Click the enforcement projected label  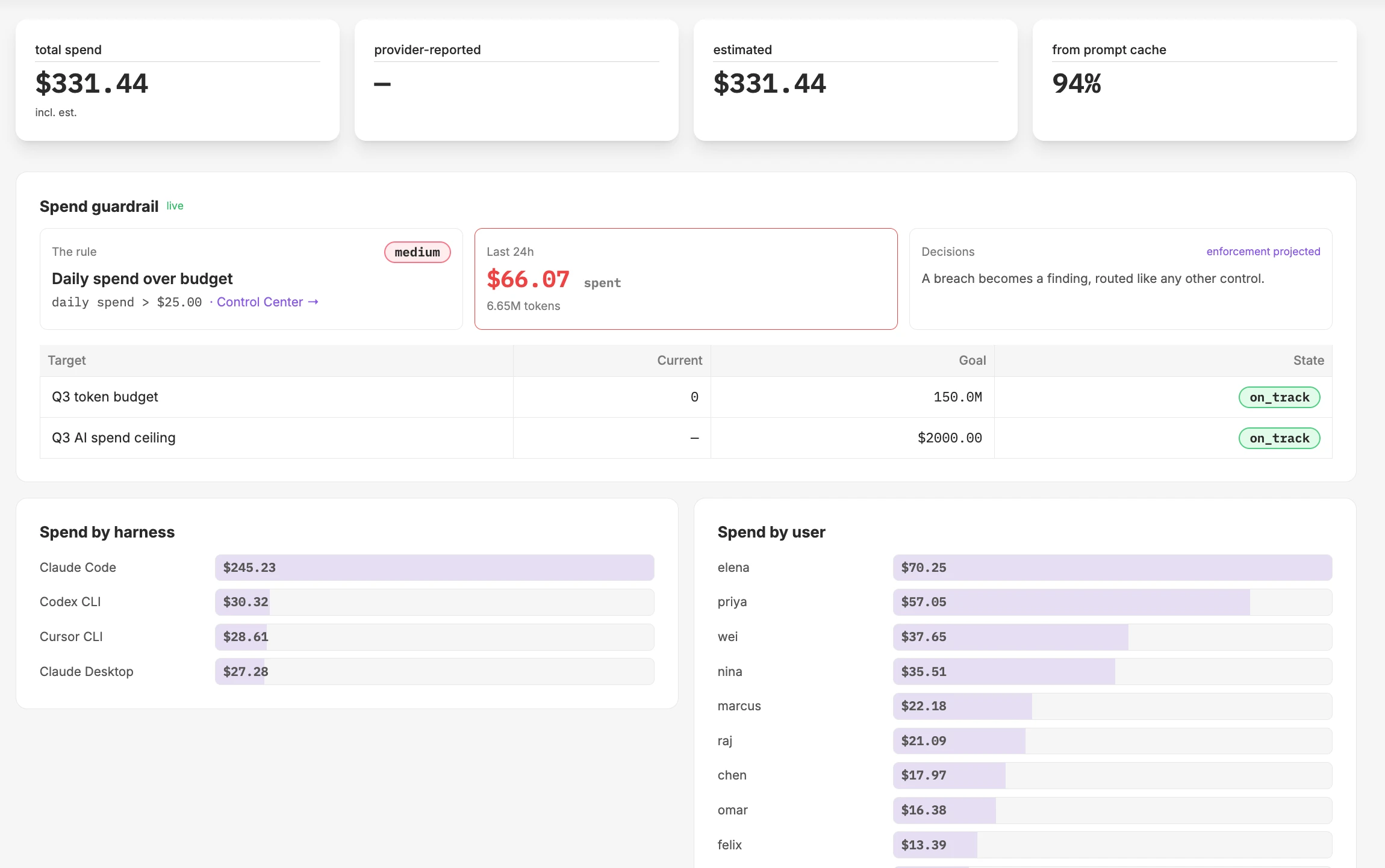coord(1263,252)
